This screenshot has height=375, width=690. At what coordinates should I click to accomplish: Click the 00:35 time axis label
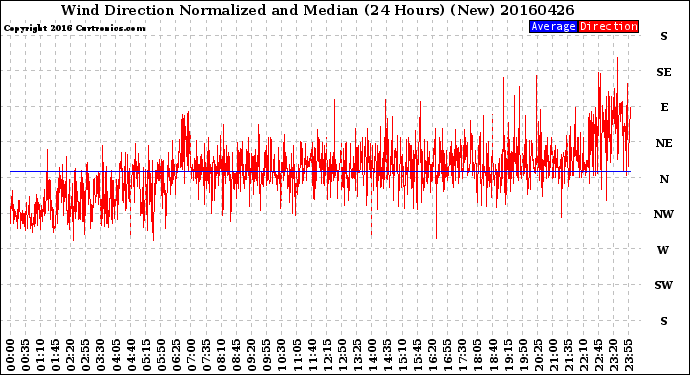point(26,355)
